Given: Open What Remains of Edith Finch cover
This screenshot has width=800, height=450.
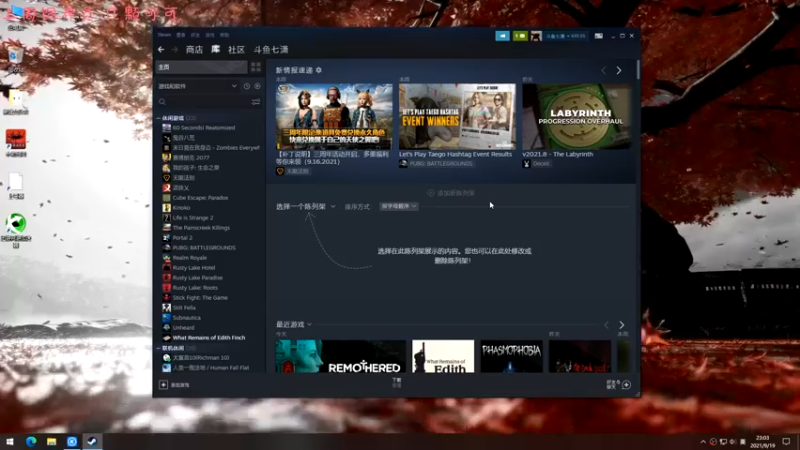Looking at the screenshot, I should click(x=443, y=356).
